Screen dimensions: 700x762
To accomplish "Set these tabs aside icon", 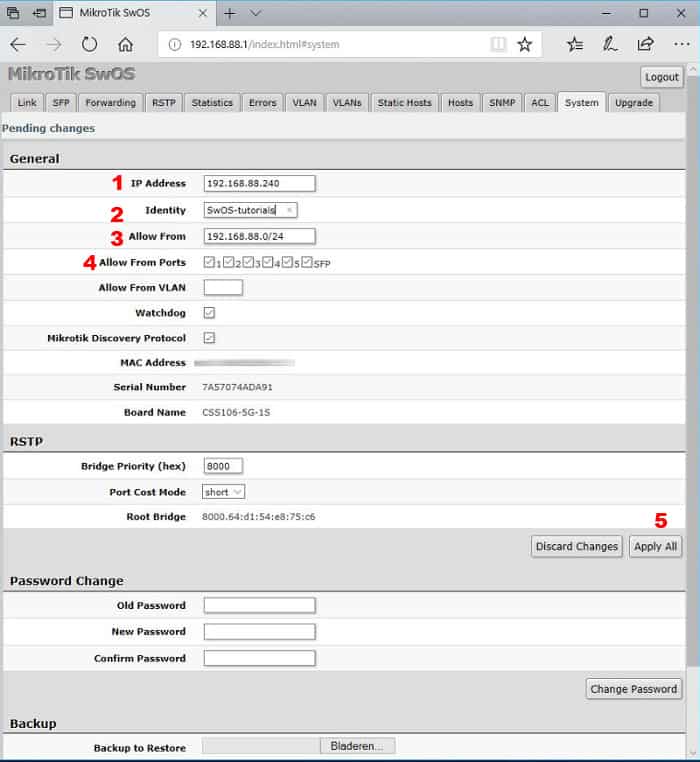I will 39,13.
